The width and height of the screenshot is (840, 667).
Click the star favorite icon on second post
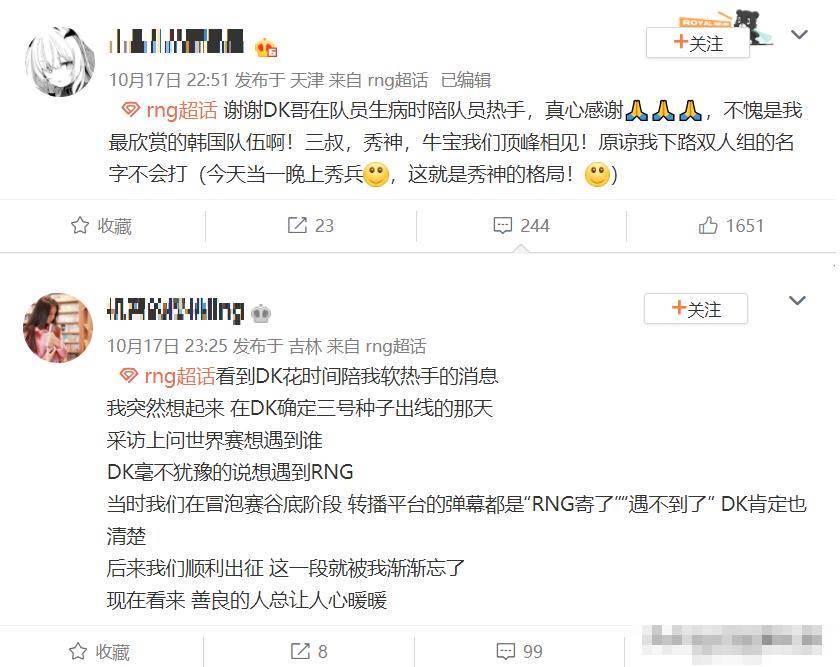pyautogui.click(x=78, y=651)
